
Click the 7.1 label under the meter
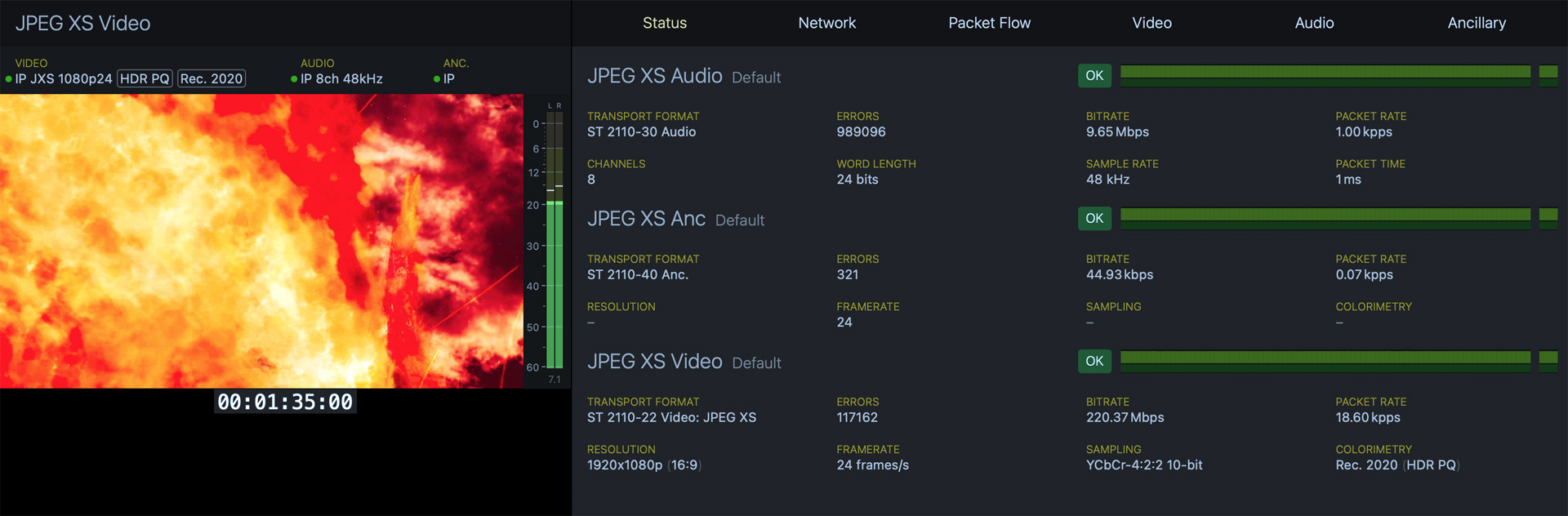tap(555, 380)
